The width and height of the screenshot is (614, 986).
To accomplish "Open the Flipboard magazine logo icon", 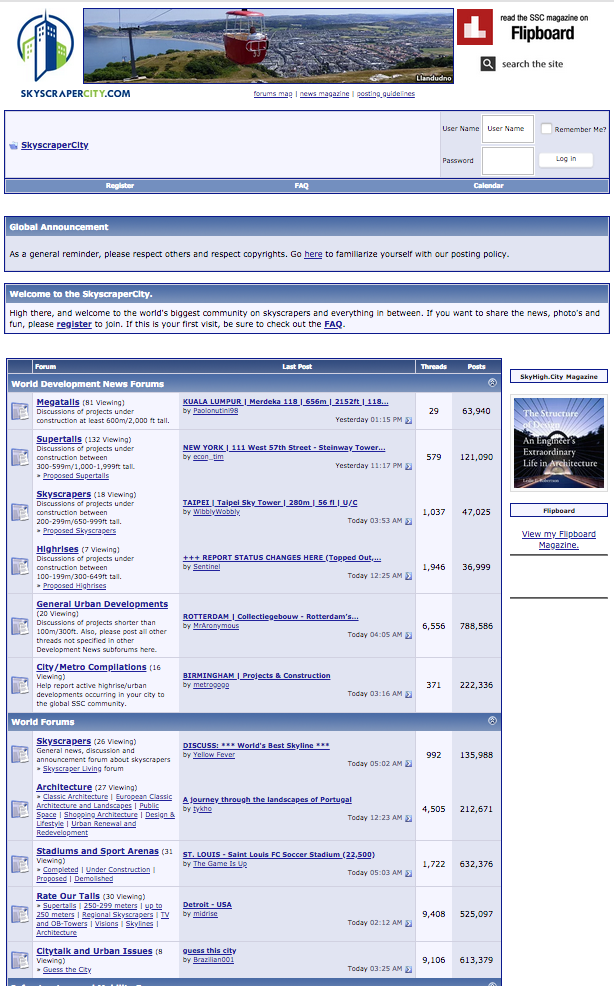I will point(474,27).
